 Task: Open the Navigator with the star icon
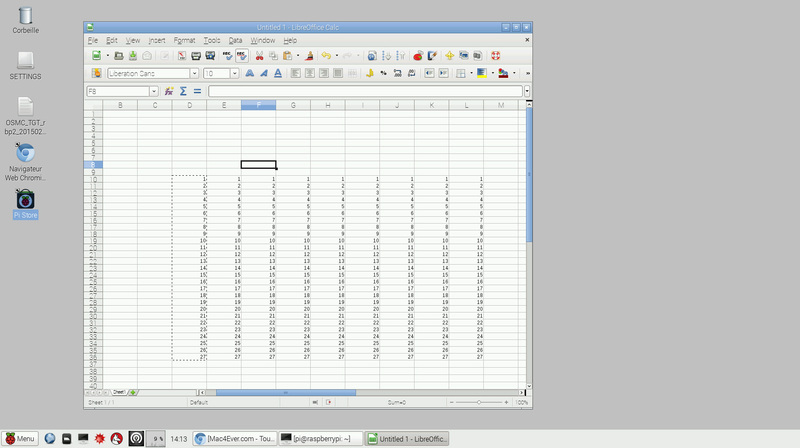point(449,56)
